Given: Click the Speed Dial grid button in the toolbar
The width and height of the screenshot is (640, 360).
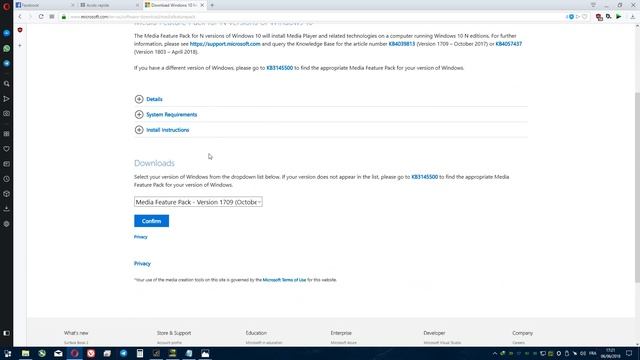Looking at the screenshot, I should click(52, 17).
